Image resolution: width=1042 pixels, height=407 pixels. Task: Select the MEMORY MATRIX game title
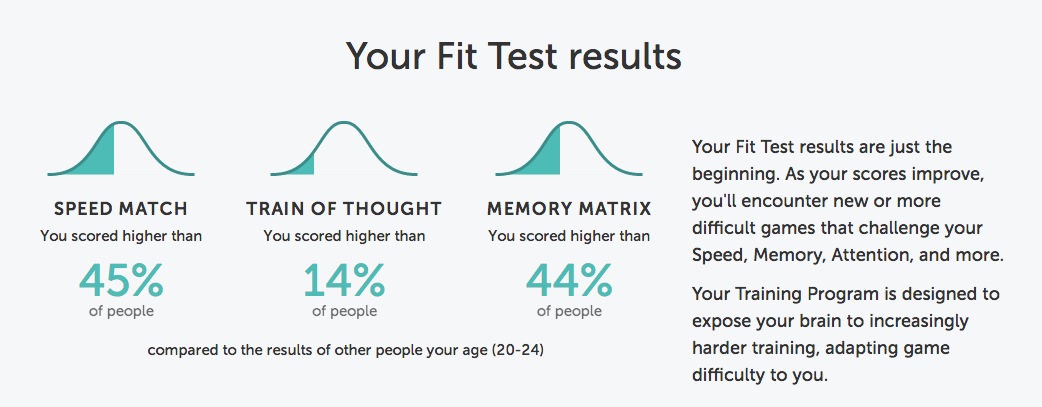pos(569,209)
